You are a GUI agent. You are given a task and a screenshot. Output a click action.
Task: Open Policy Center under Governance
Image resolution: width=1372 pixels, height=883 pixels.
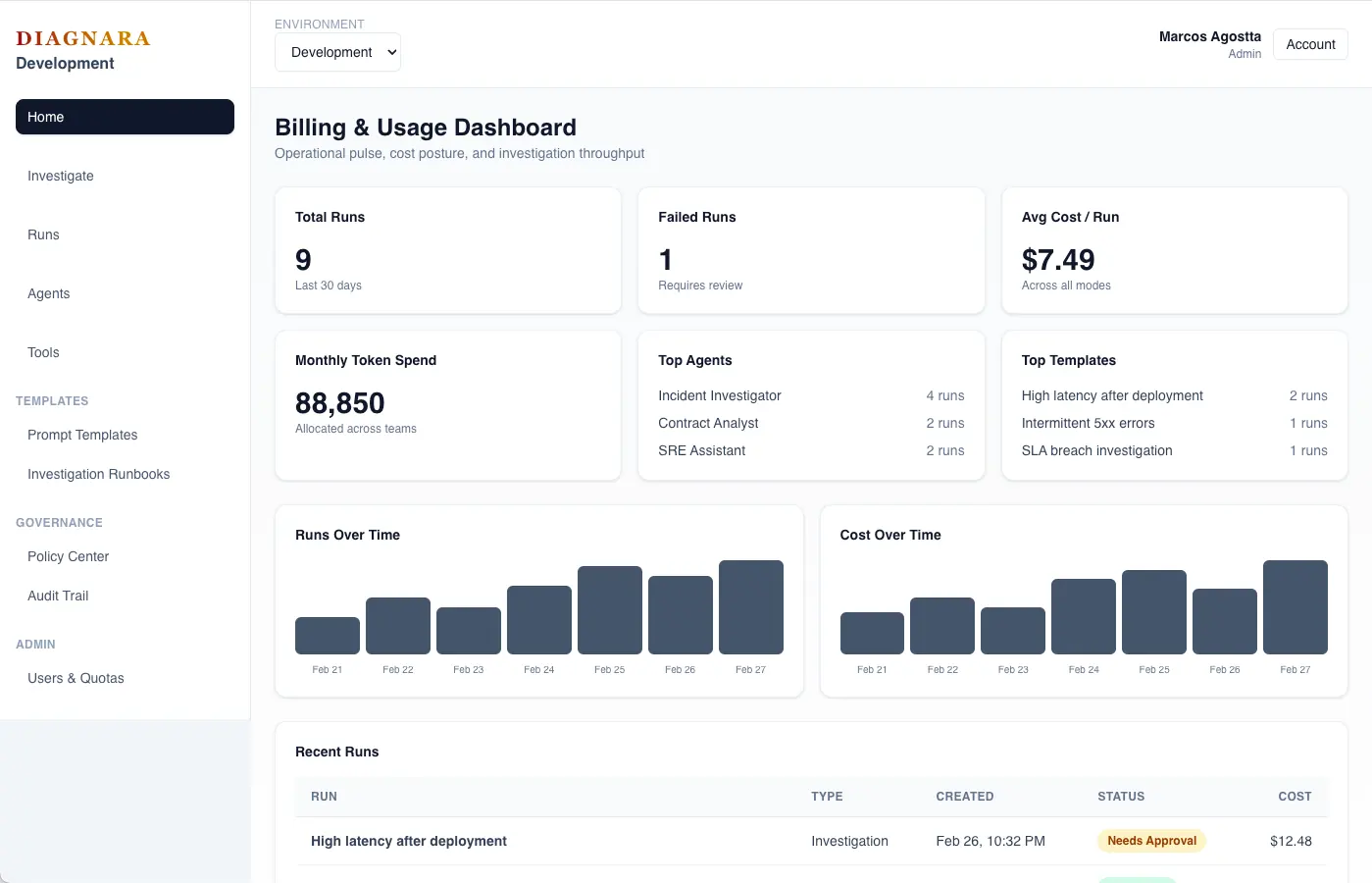point(69,556)
